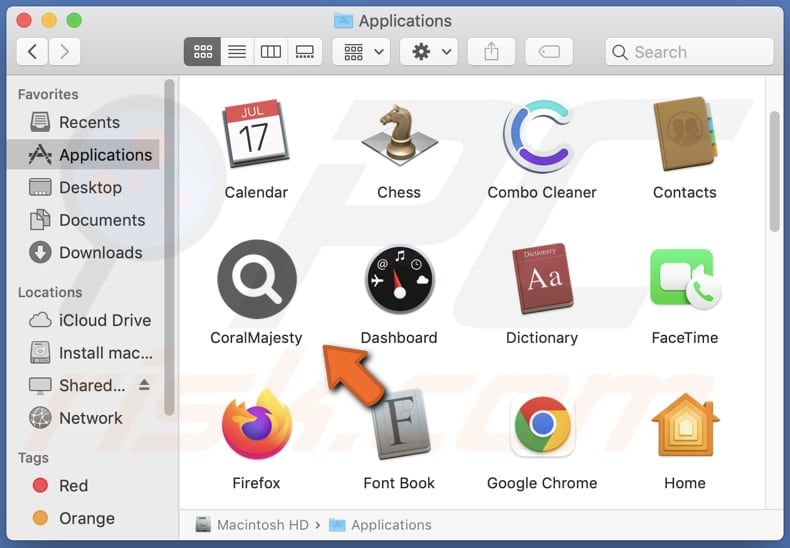Click the Locations section header
This screenshot has width=790, height=548.
point(50,292)
